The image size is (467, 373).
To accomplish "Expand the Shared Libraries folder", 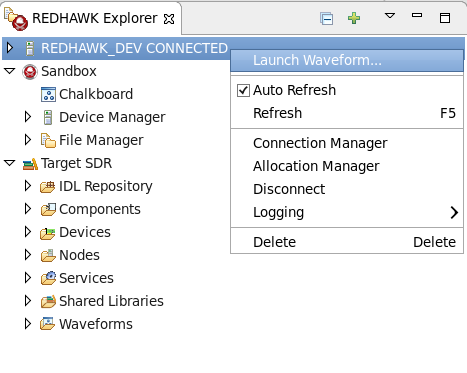I will (x=28, y=301).
